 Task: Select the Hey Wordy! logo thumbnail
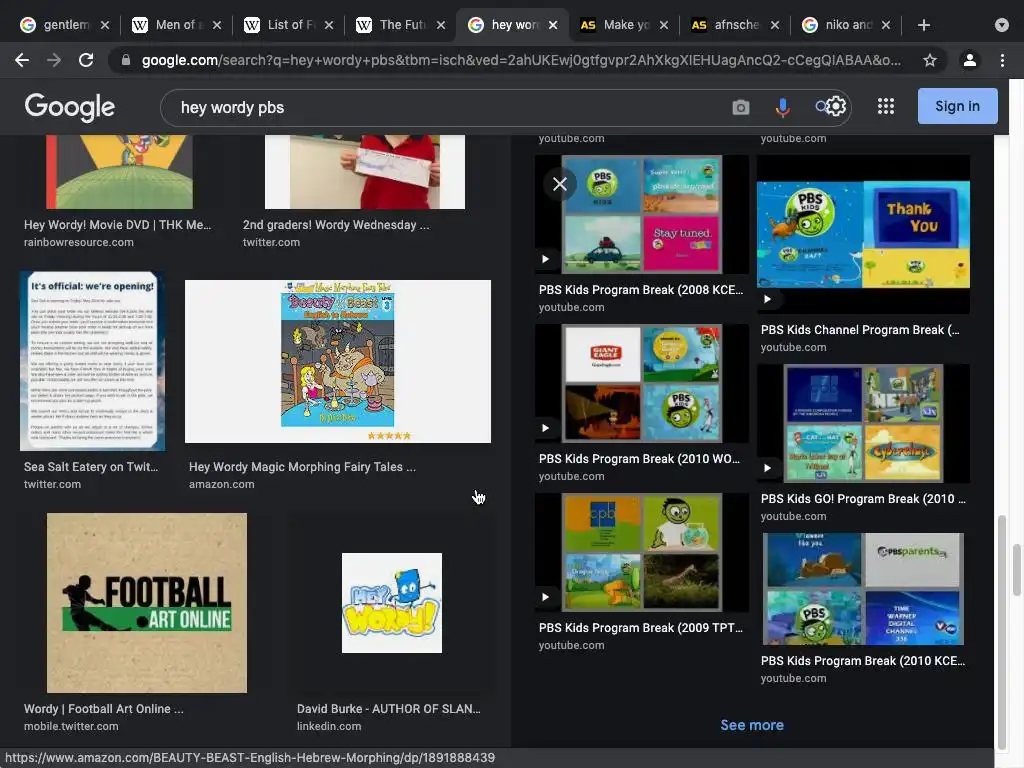392,603
